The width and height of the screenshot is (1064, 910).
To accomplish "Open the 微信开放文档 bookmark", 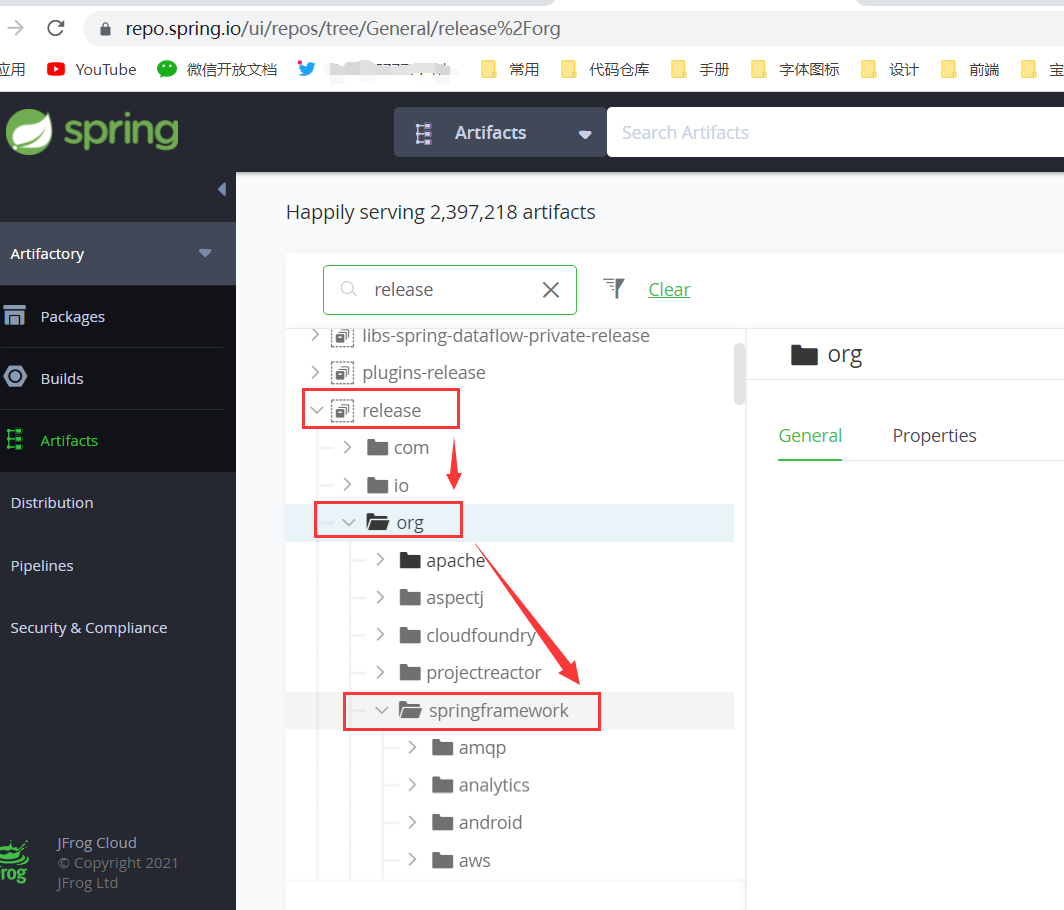I will 217,69.
